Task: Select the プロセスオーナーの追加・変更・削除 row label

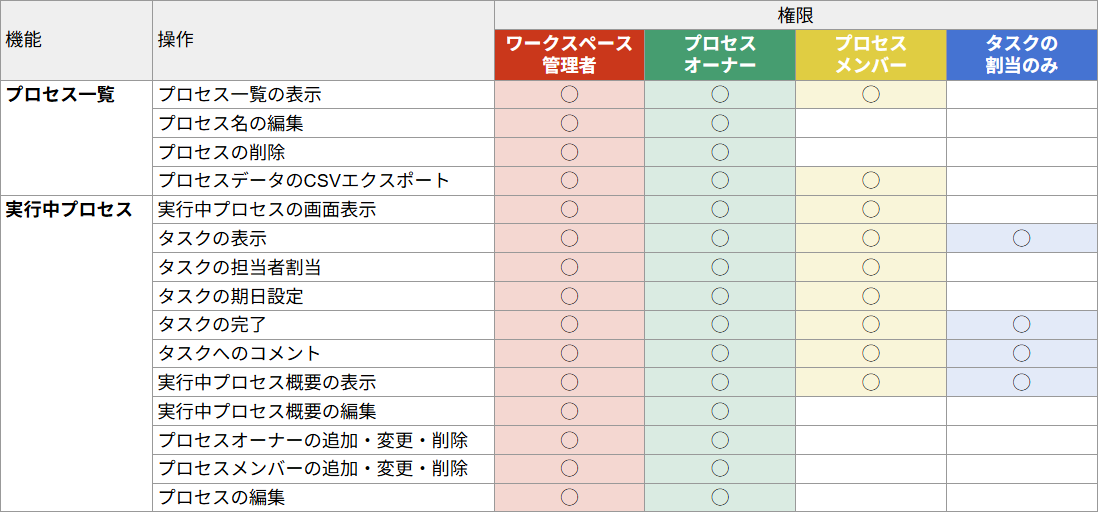Action: 313,440
